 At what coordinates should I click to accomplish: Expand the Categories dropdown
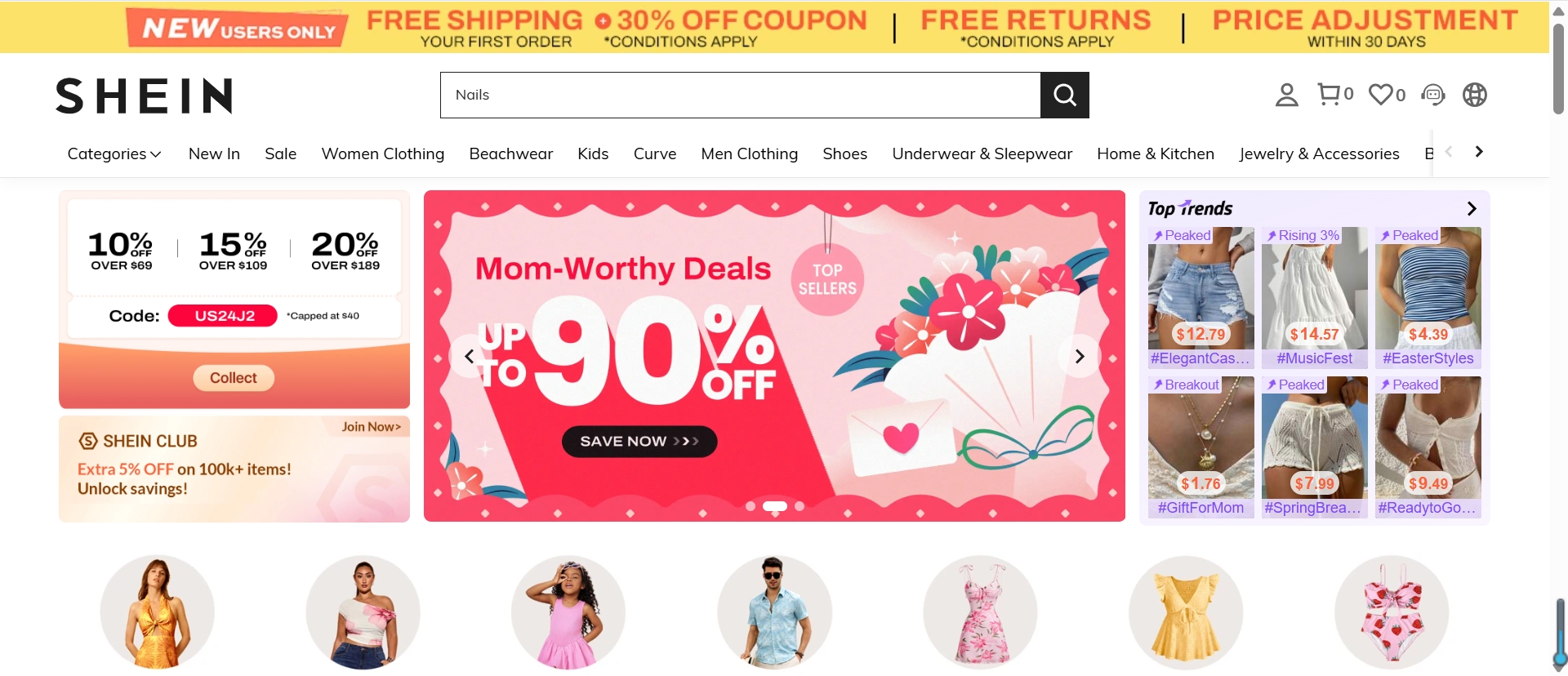[x=114, y=153]
